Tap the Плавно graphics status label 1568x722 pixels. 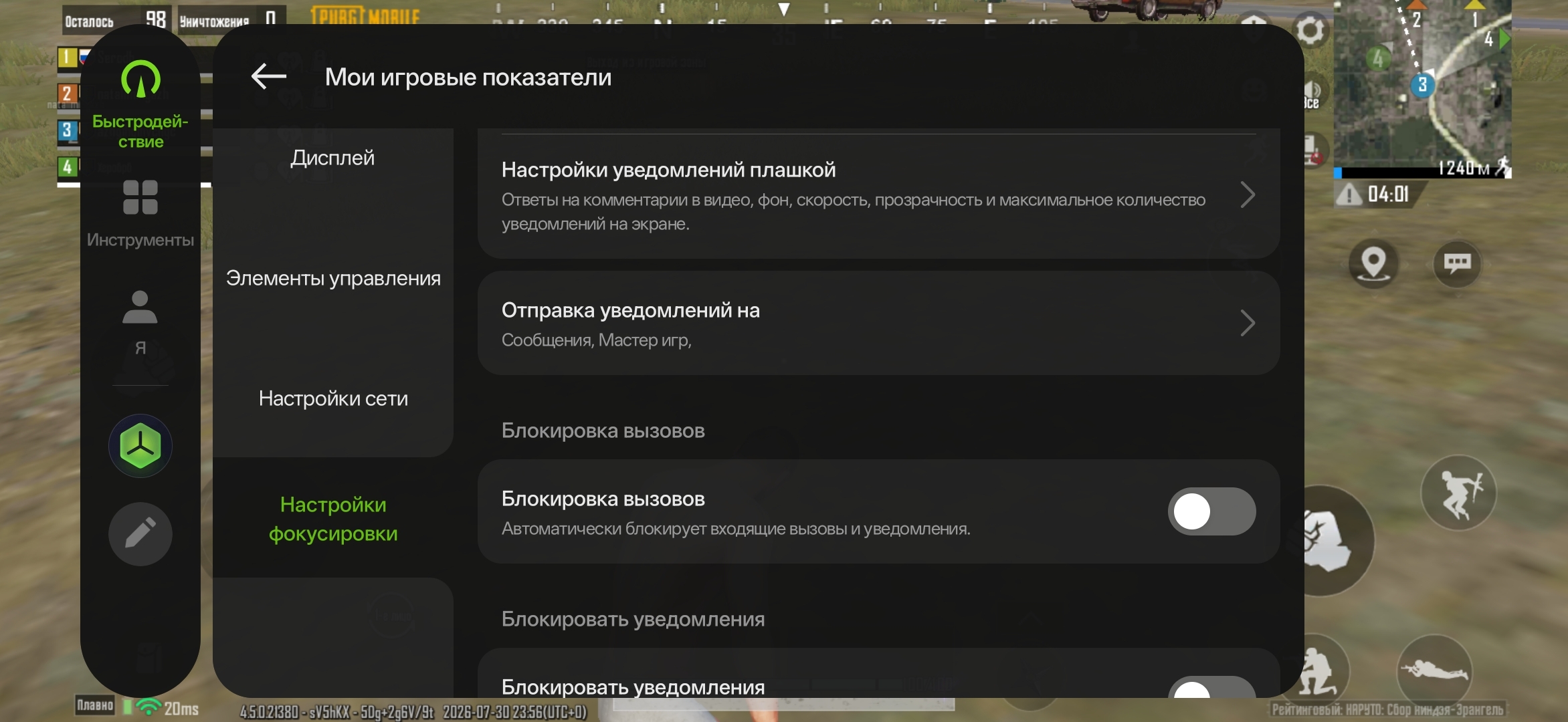click(94, 705)
